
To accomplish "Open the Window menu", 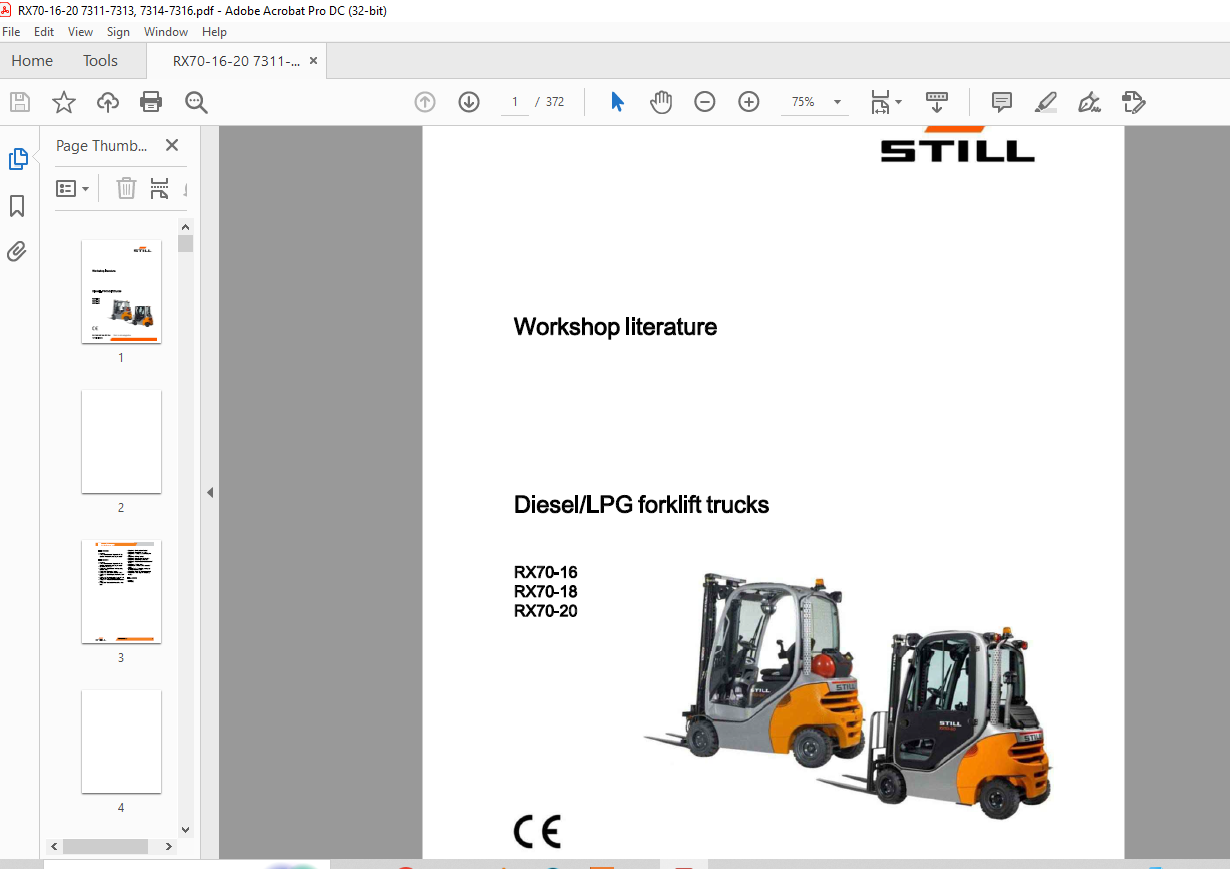I will pos(166,32).
